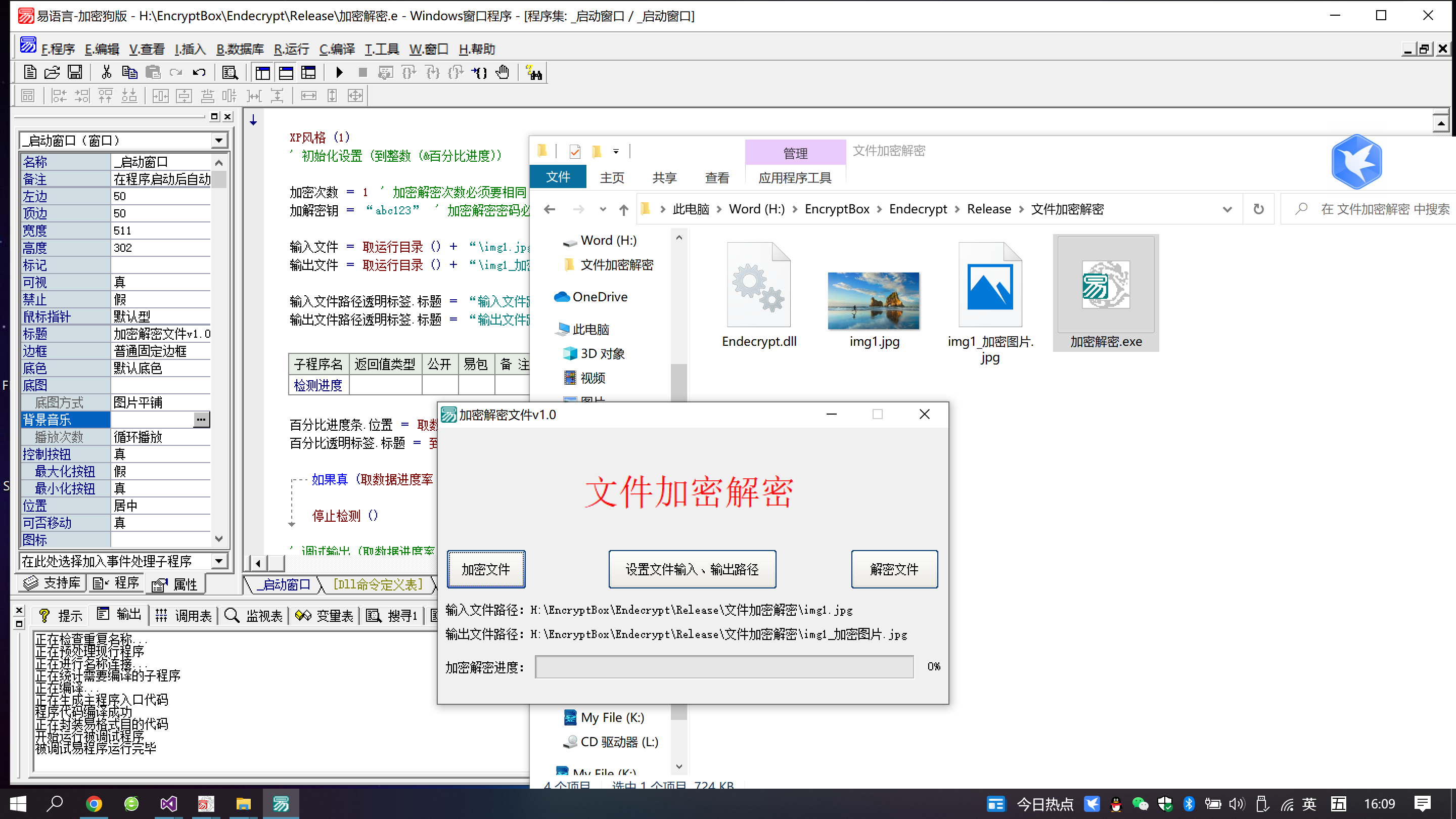Click the Cut scissors icon
Image resolution: width=1456 pixels, height=819 pixels.
(x=106, y=73)
